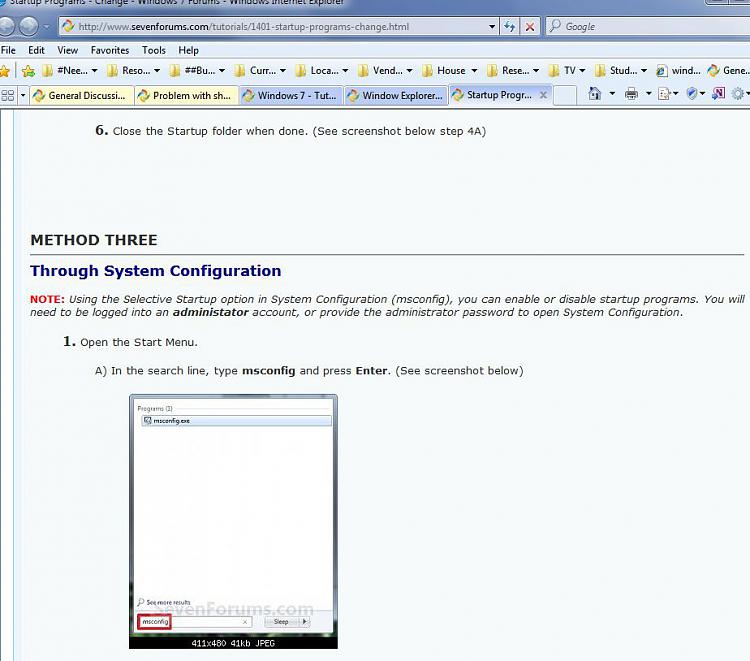Switch to the General Discussi... tab

[x=82, y=96]
